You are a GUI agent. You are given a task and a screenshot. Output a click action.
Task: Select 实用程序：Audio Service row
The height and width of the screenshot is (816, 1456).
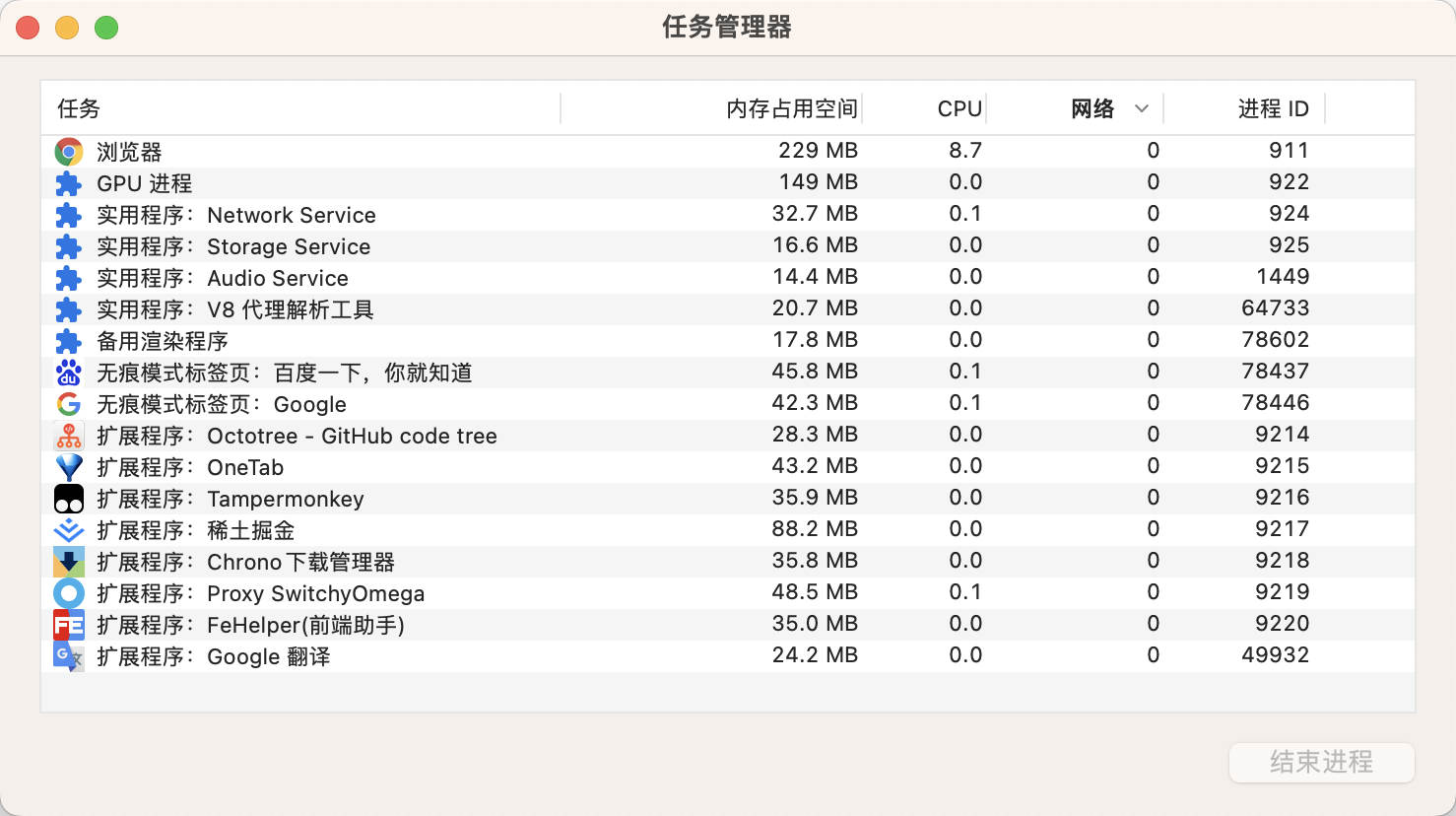coord(728,278)
